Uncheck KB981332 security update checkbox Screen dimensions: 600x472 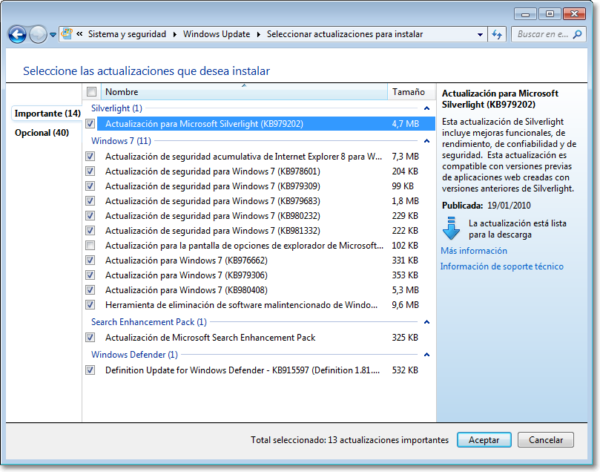[90, 230]
